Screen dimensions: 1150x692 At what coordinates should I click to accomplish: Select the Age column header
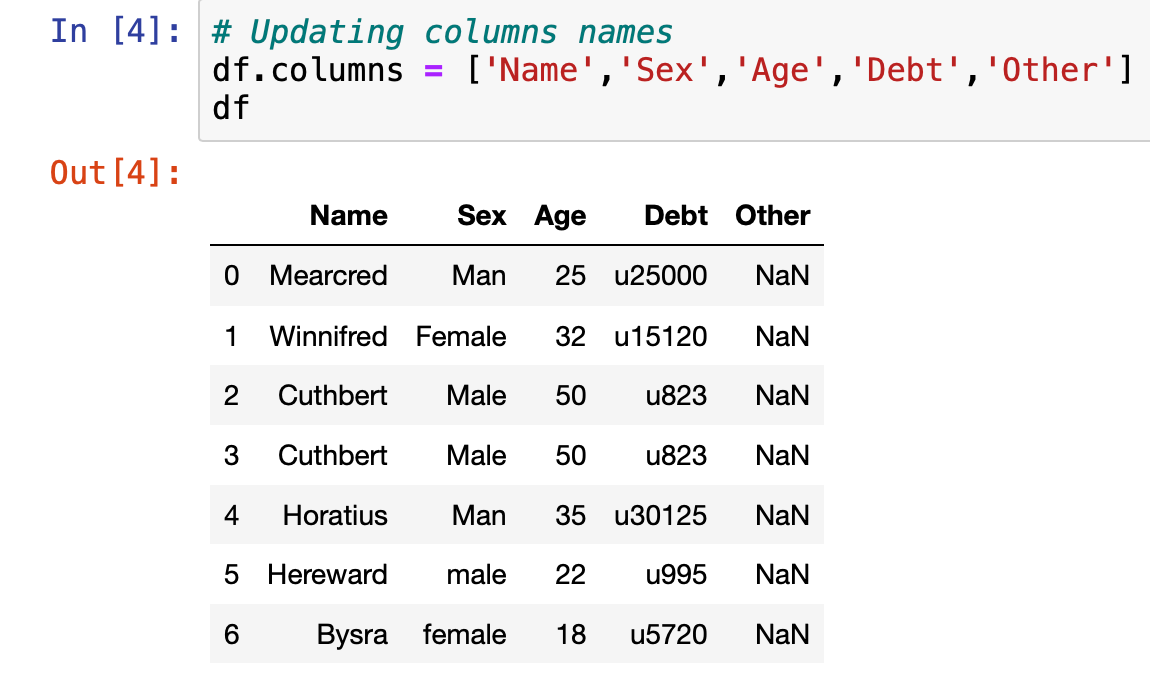pyautogui.click(x=560, y=215)
